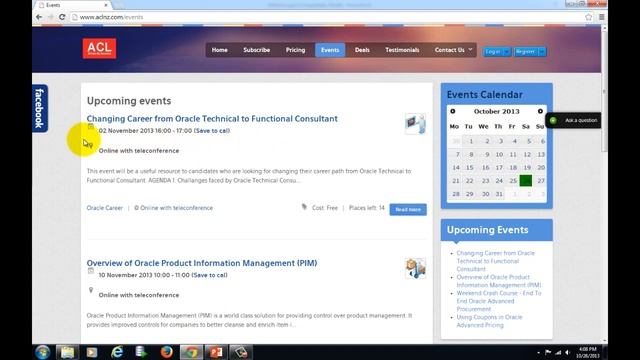The height and width of the screenshot is (360, 640).
Task: Open Home menu item
Action: point(220,50)
